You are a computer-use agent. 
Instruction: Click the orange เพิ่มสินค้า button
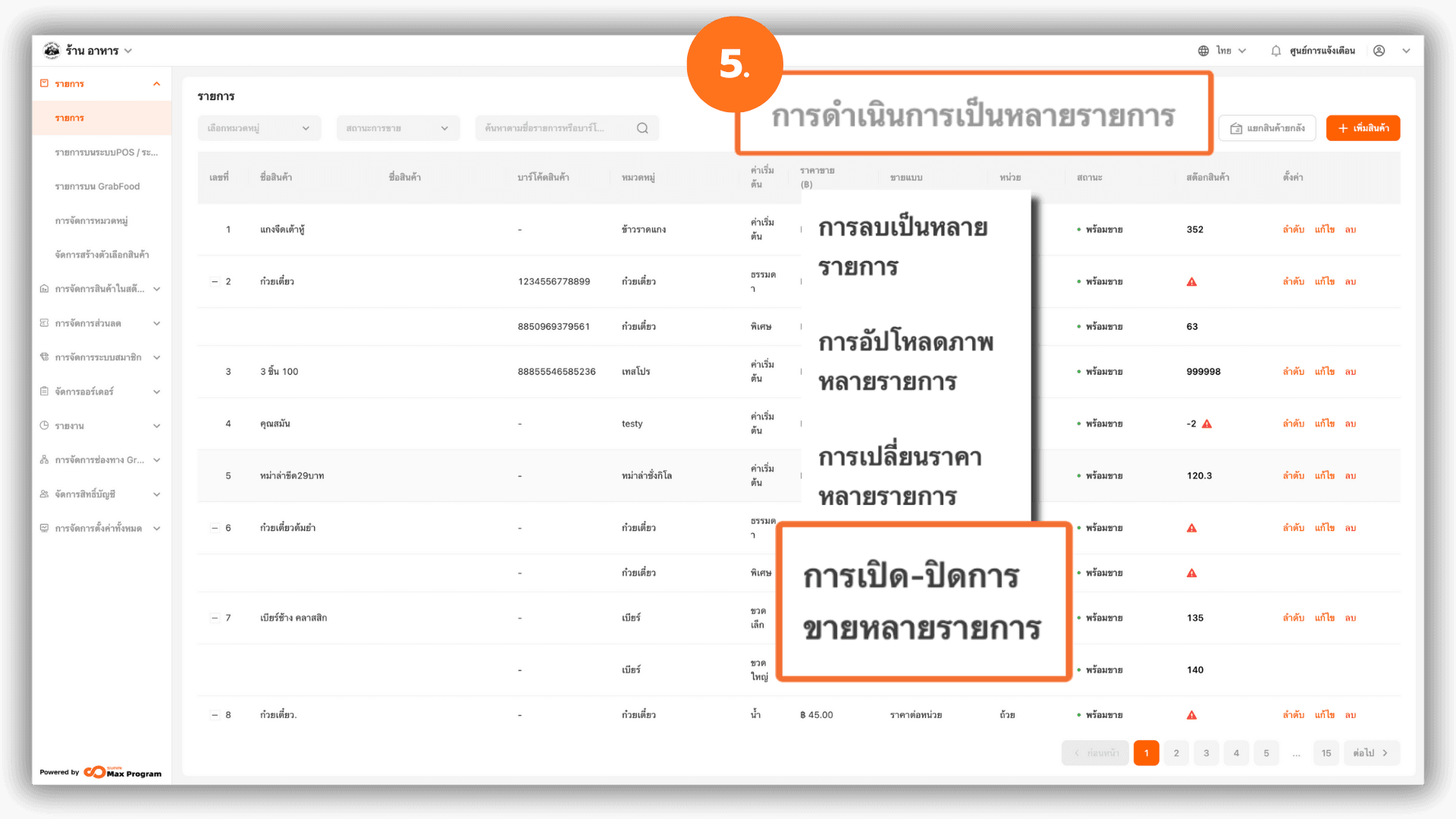click(x=1363, y=128)
